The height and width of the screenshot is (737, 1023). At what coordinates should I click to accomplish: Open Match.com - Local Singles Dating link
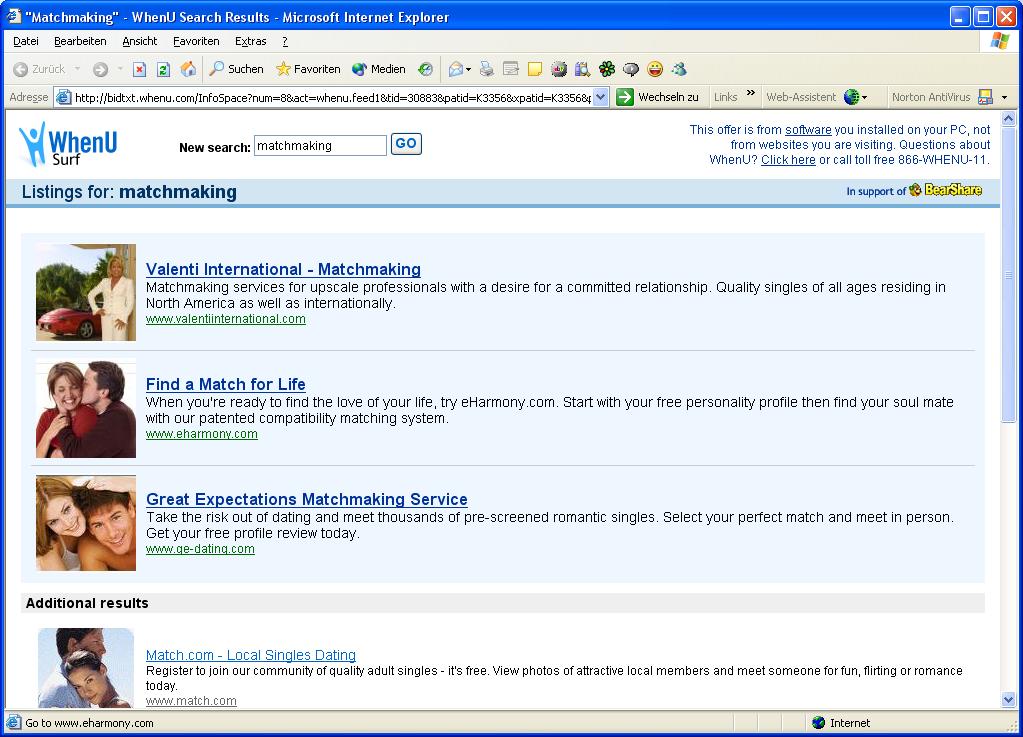tap(251, 655)
